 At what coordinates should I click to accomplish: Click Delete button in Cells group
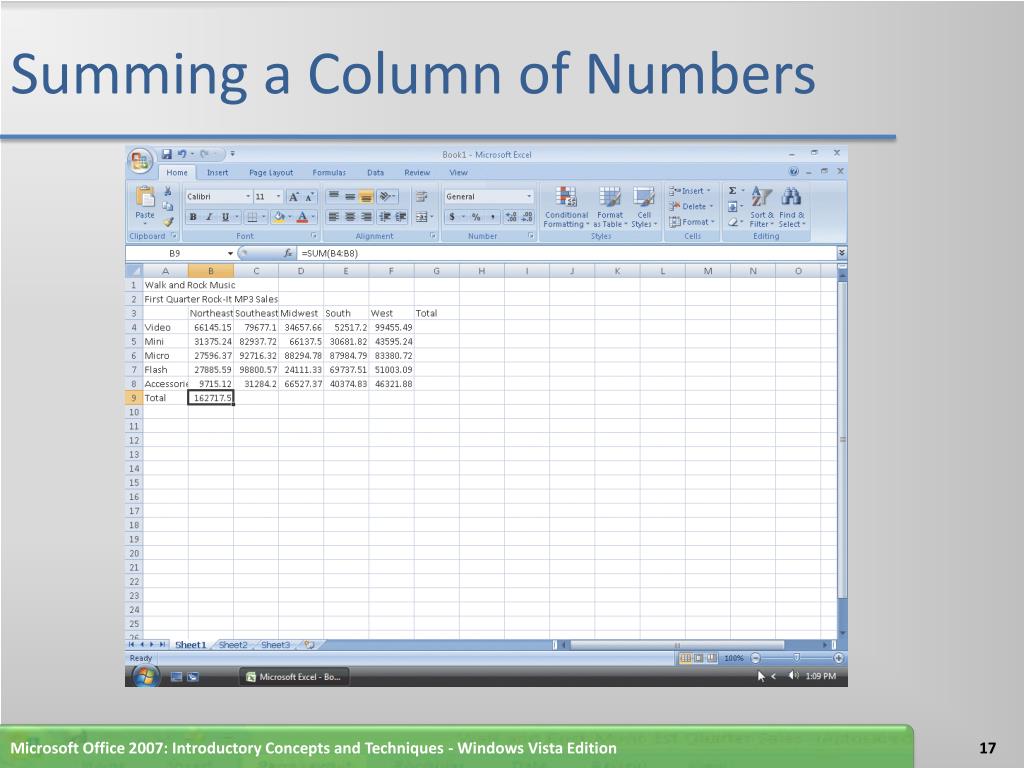[691, 206]
